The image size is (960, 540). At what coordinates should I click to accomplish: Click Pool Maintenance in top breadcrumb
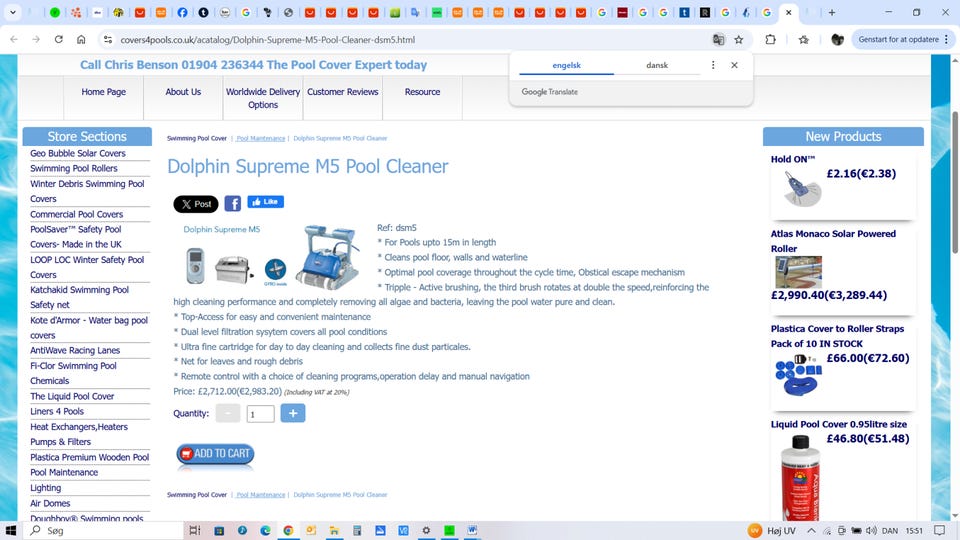[x=261, y=138]
